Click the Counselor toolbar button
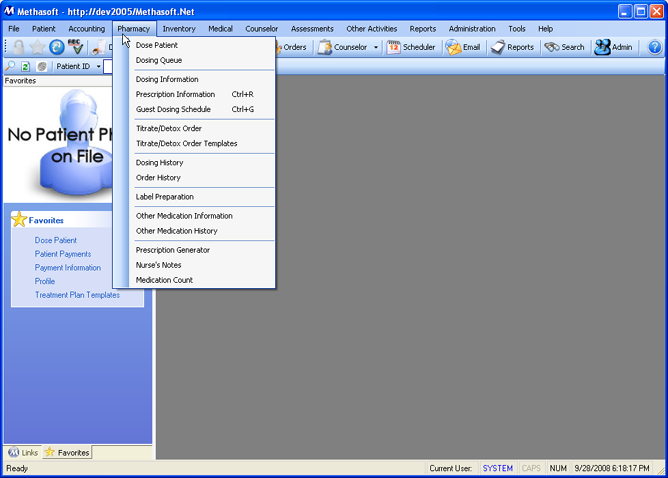The width and height of the screenshot is (668, 478). click(x=343, y=47)
